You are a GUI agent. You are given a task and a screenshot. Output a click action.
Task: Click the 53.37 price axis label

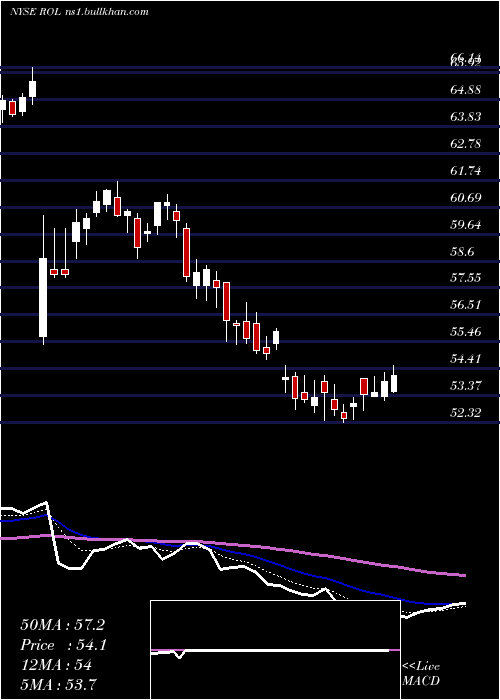point(466,385)
